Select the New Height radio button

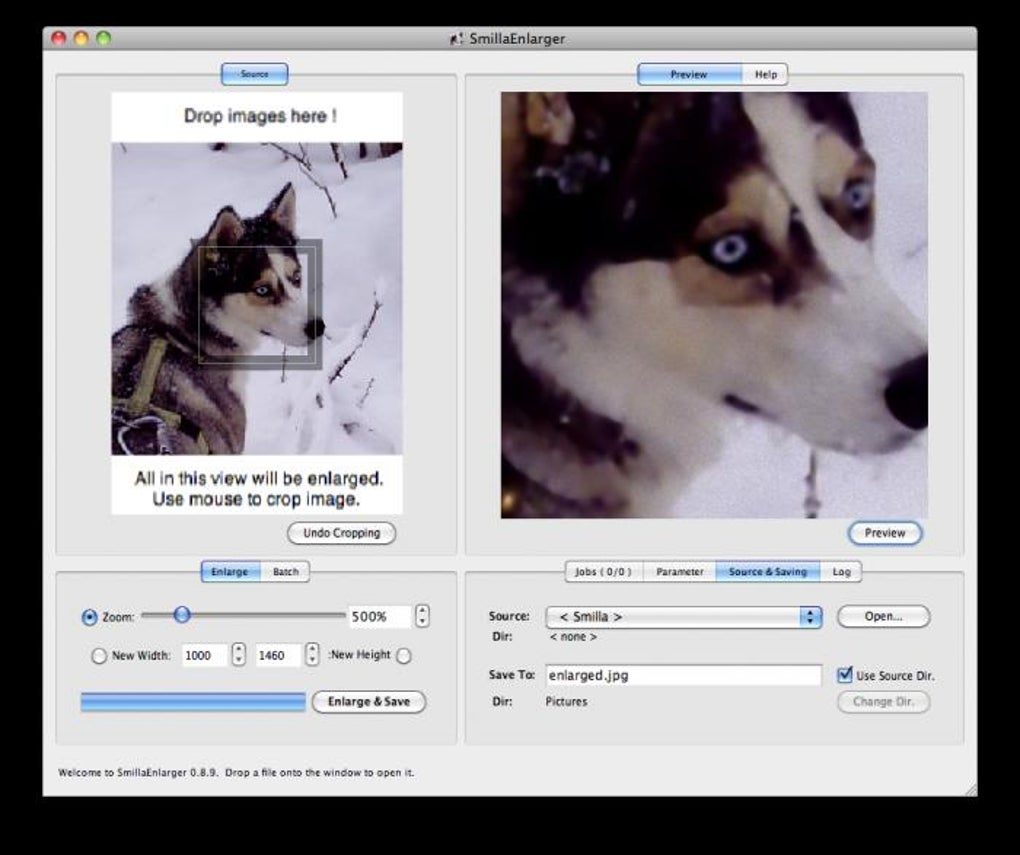(x=403, y=656)
